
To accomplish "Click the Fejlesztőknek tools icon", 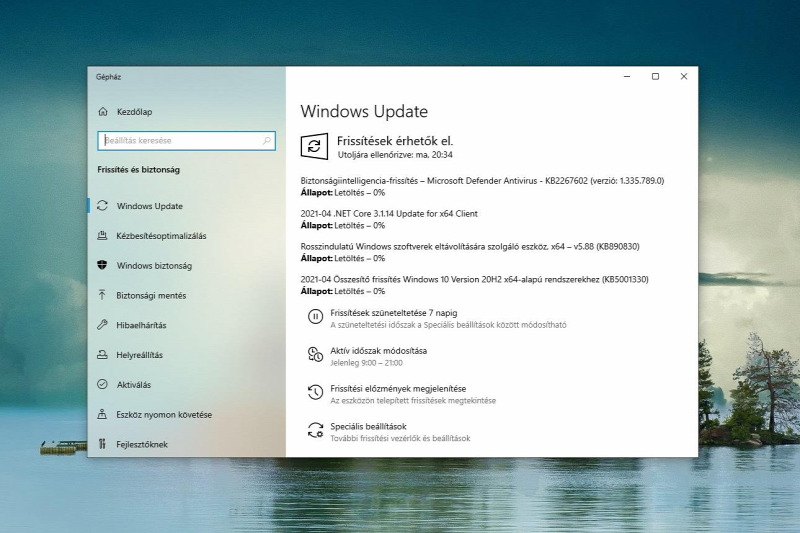I will click(x=102, y=444).
